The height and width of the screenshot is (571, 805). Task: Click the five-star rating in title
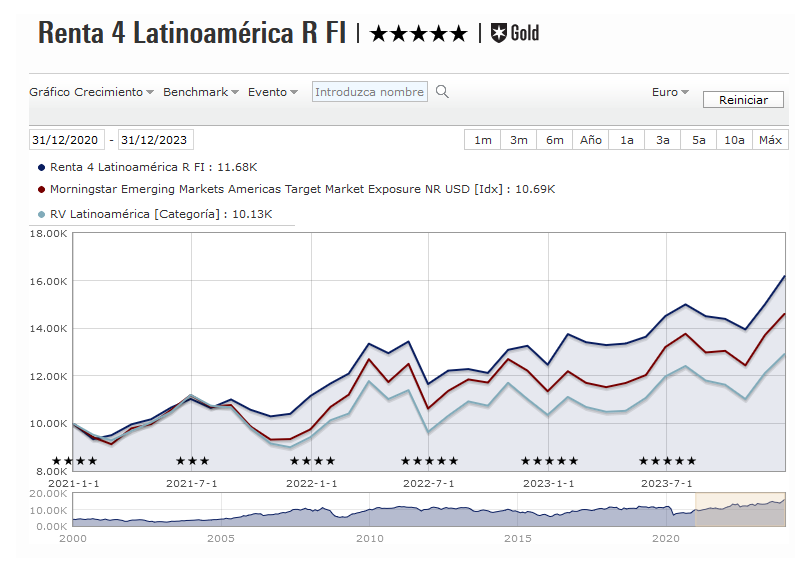click(x=418, y=34)
